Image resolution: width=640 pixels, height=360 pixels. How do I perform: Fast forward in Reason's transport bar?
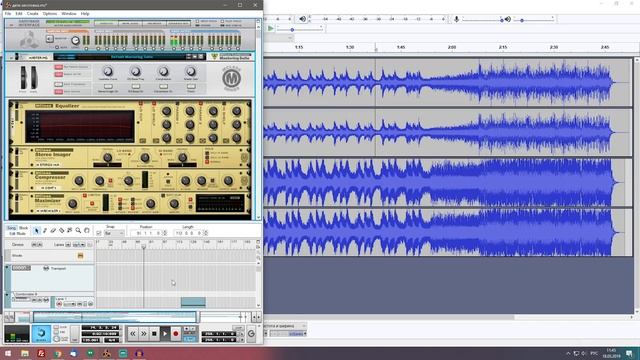(x=144, y=334)
